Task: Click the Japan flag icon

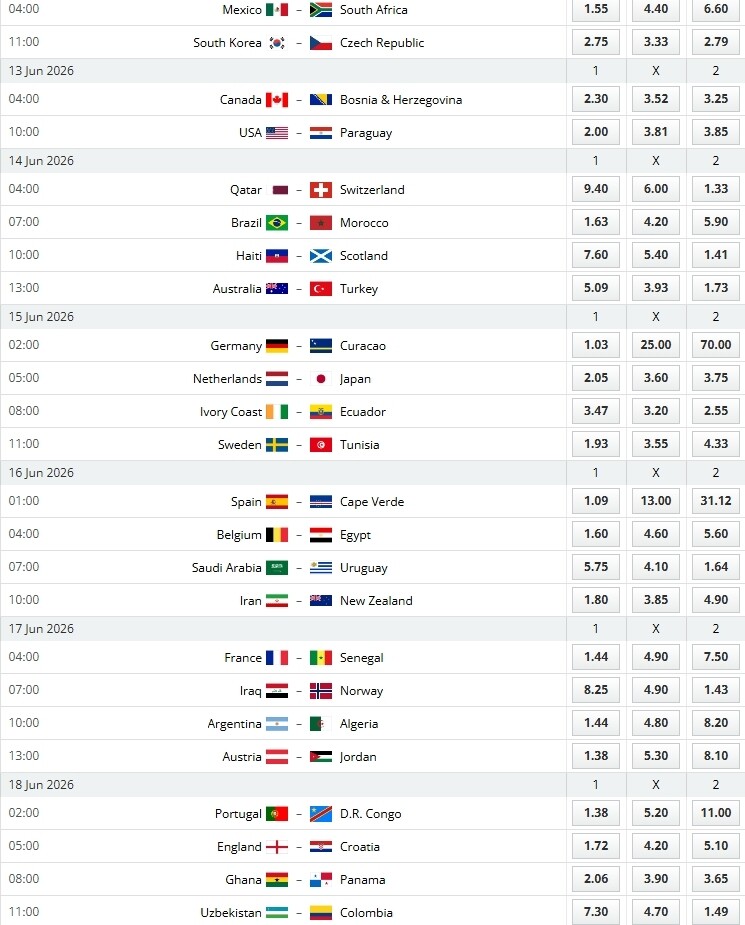Action: [x=320, y=379]
